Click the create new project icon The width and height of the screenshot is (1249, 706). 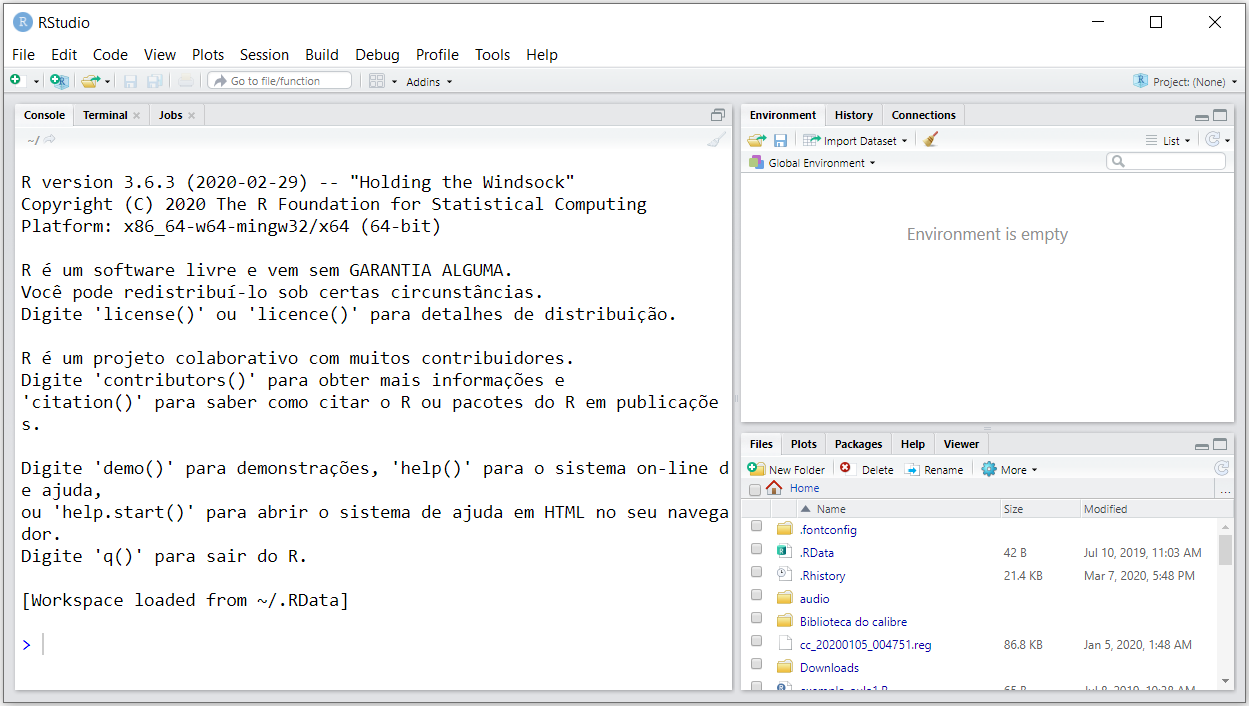click(59, 81)
